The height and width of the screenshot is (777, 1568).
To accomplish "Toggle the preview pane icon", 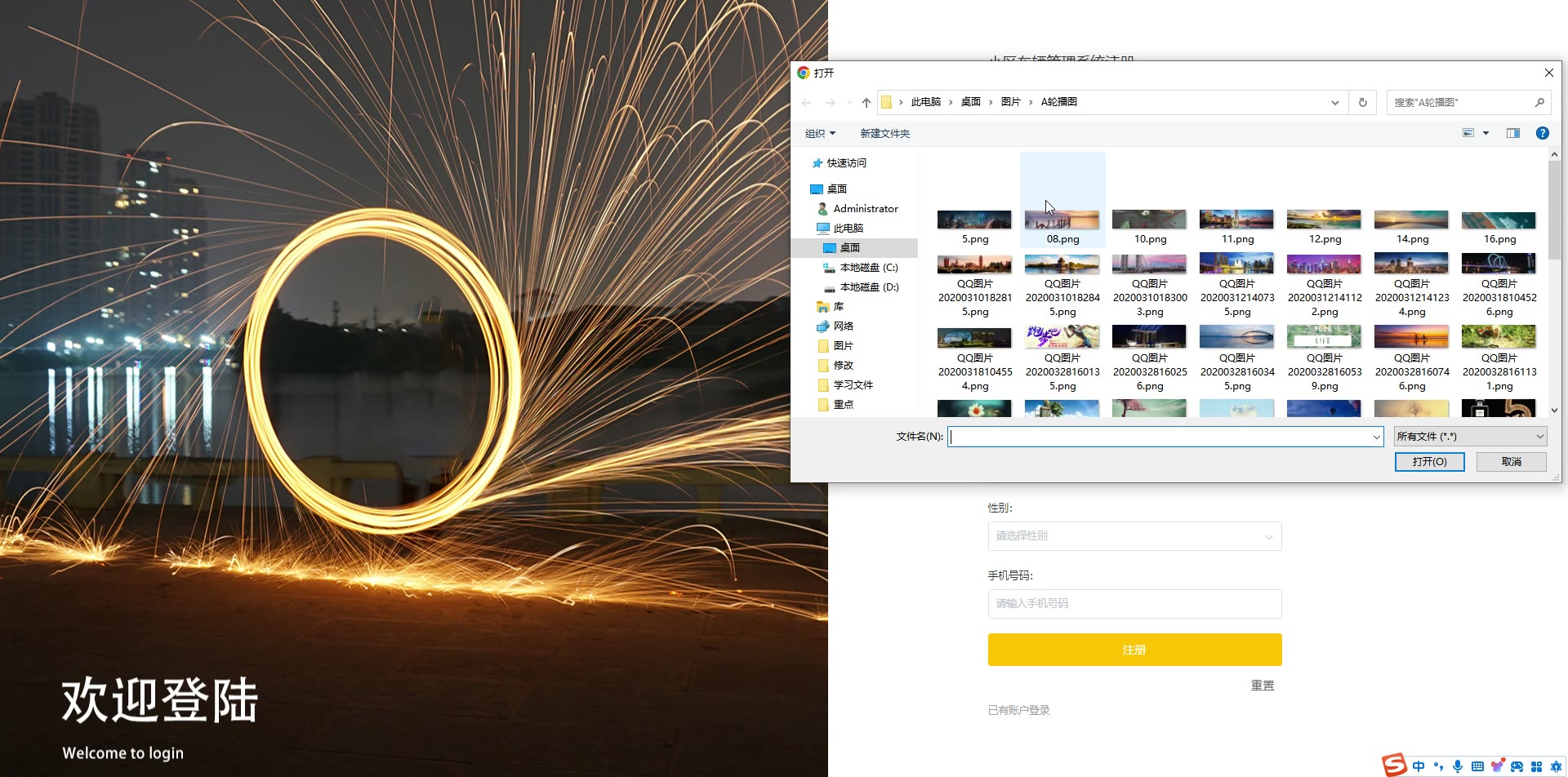I will click(1512, 133).
